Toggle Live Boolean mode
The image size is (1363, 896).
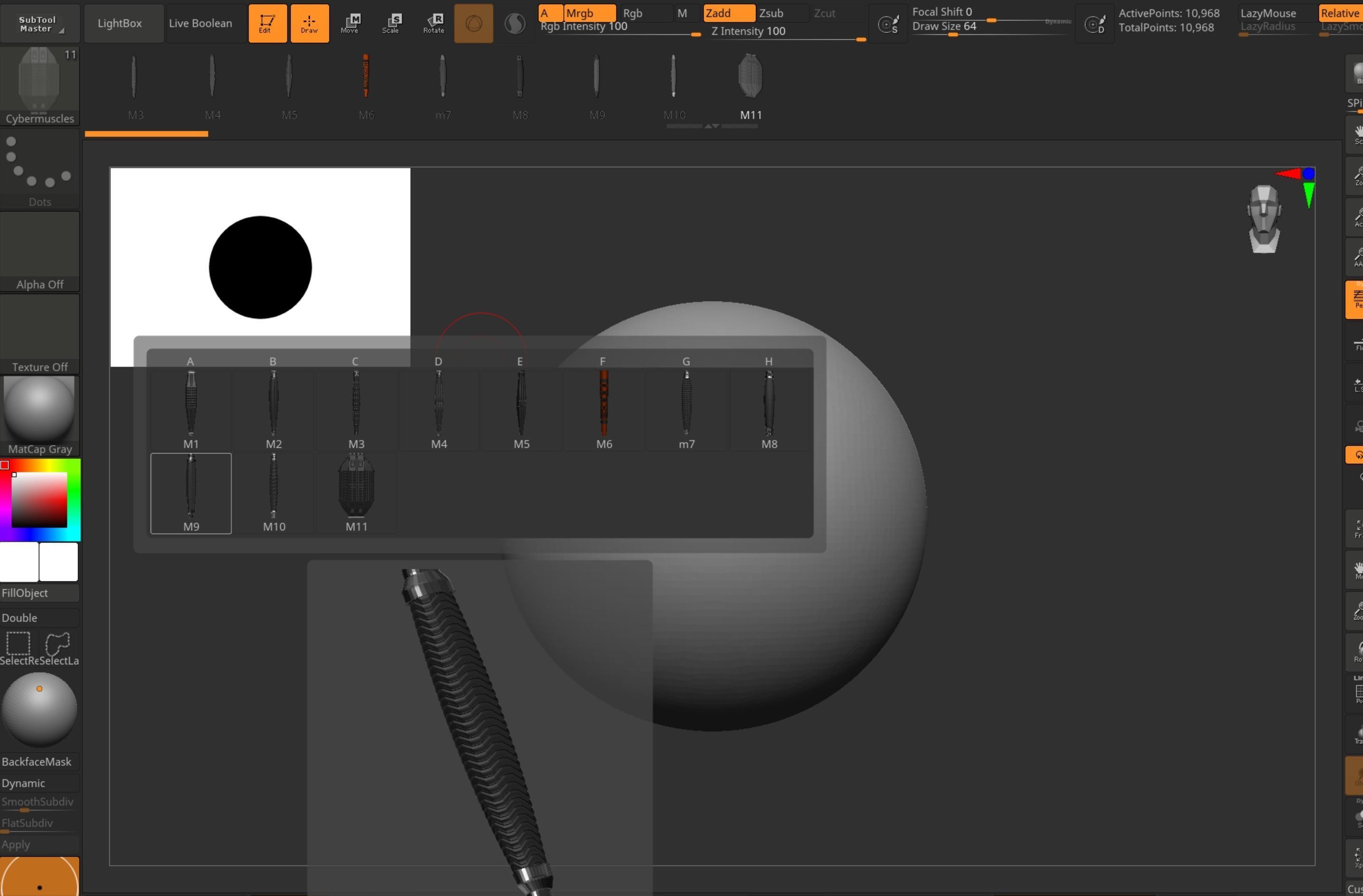pos(200,23)
